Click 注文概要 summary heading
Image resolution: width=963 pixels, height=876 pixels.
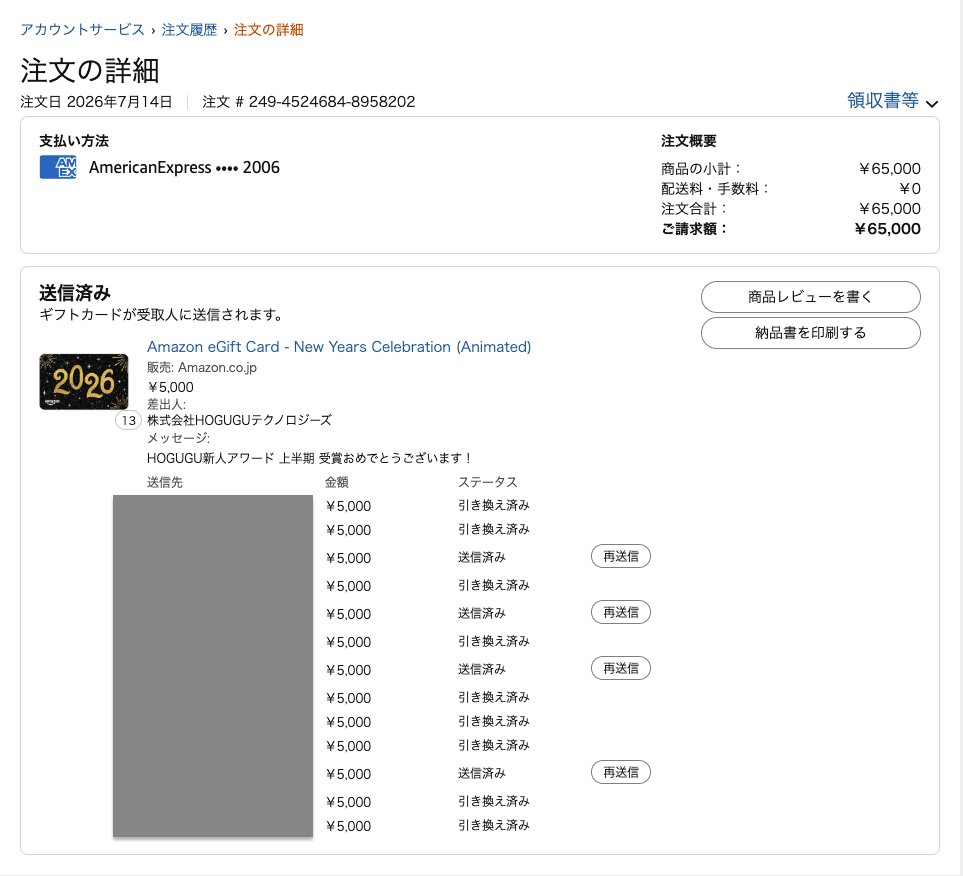(688, 141)
